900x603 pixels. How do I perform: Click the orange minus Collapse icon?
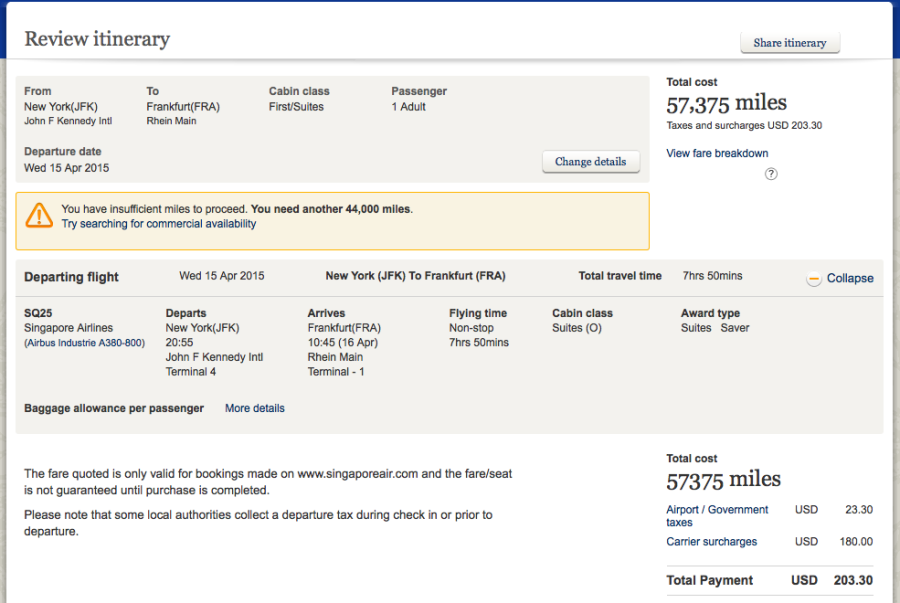[x=814, y=279]
